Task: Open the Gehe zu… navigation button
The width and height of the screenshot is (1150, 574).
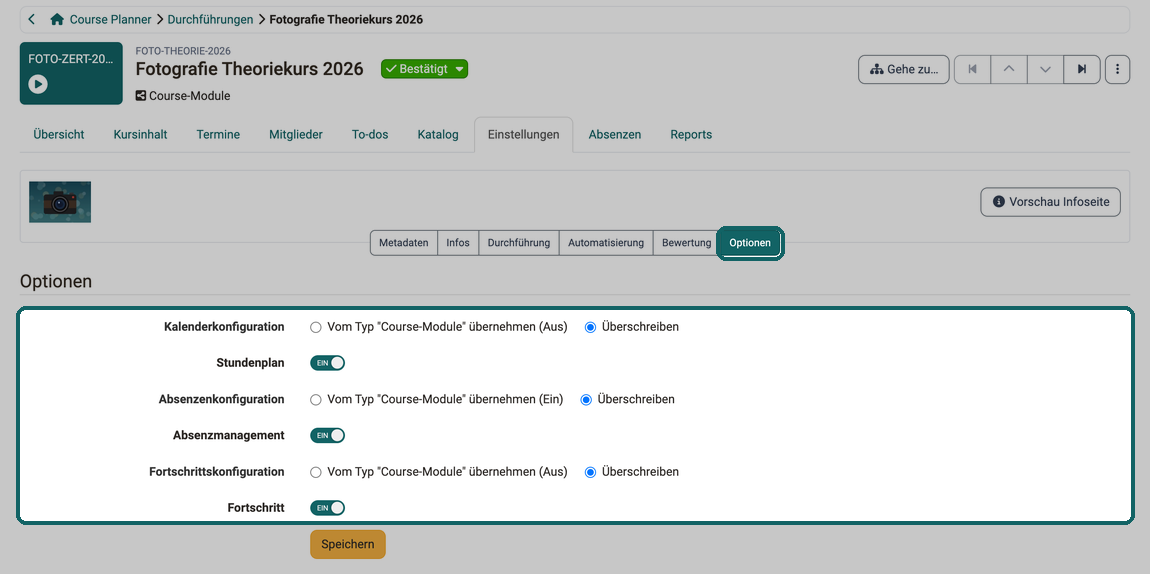Action: (x=904, y=70)
